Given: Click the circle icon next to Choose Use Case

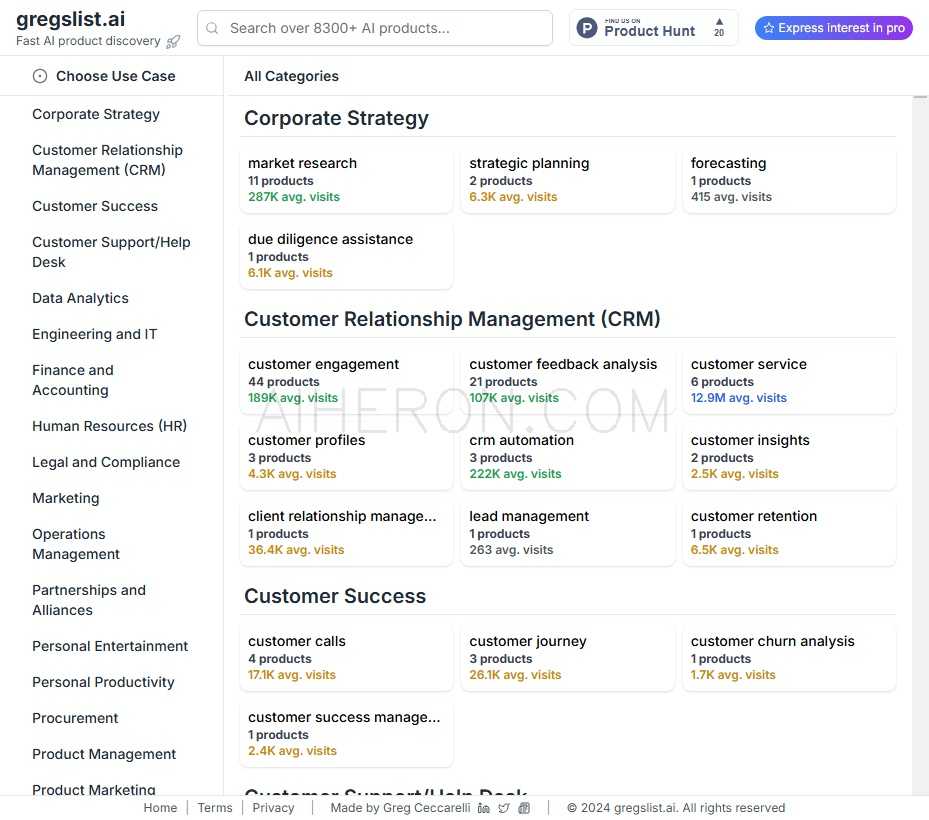Looking at the screenshot, I should (40, 76).
